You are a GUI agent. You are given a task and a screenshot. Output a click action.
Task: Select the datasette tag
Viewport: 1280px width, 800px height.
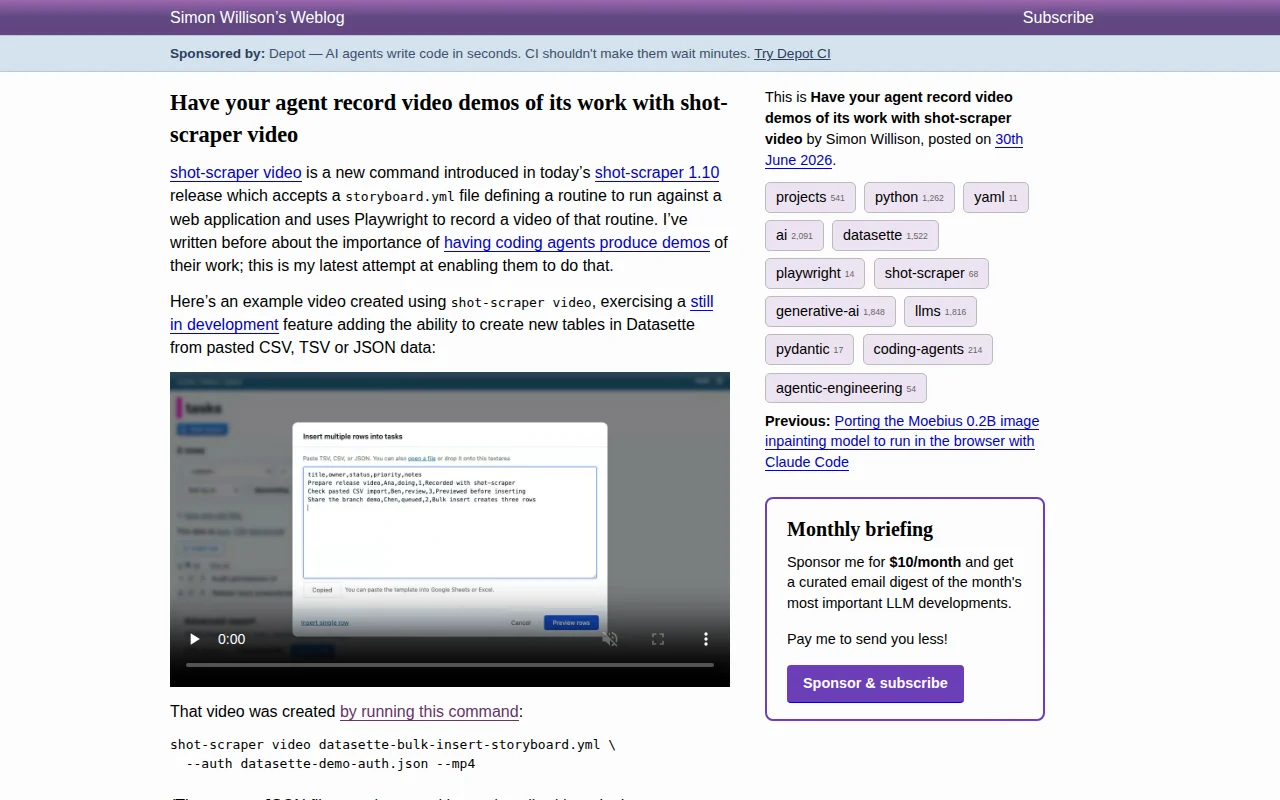pyautogui.click(x=885, y=236)
